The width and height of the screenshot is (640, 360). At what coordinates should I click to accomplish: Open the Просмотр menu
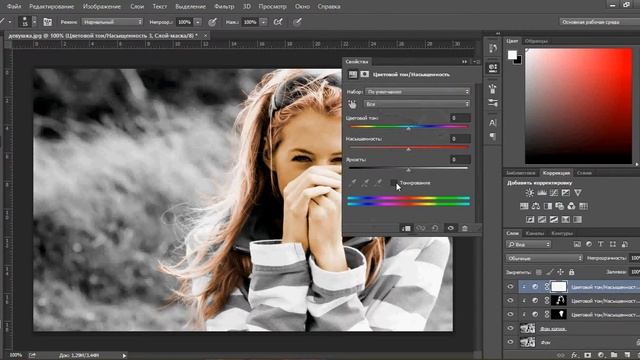click(272, 7)
